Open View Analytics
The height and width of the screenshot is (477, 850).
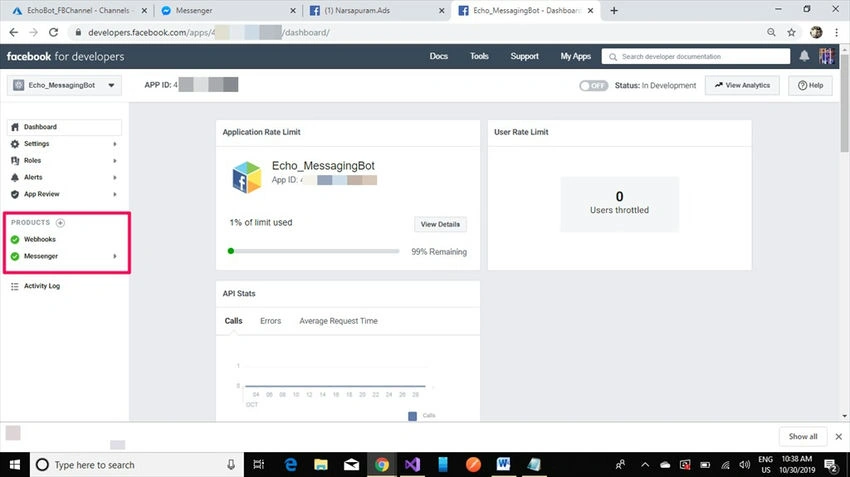742,85
